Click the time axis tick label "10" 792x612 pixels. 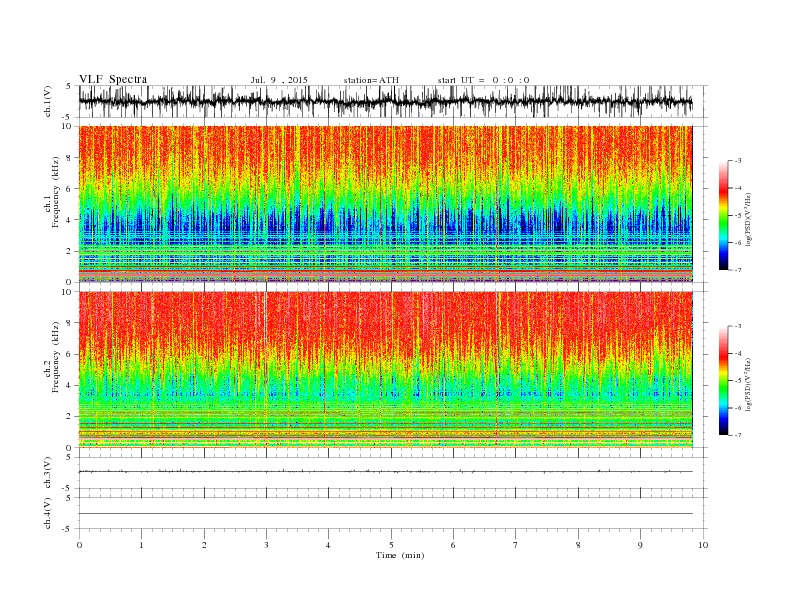pyautogui.click(x=703, y=545)
